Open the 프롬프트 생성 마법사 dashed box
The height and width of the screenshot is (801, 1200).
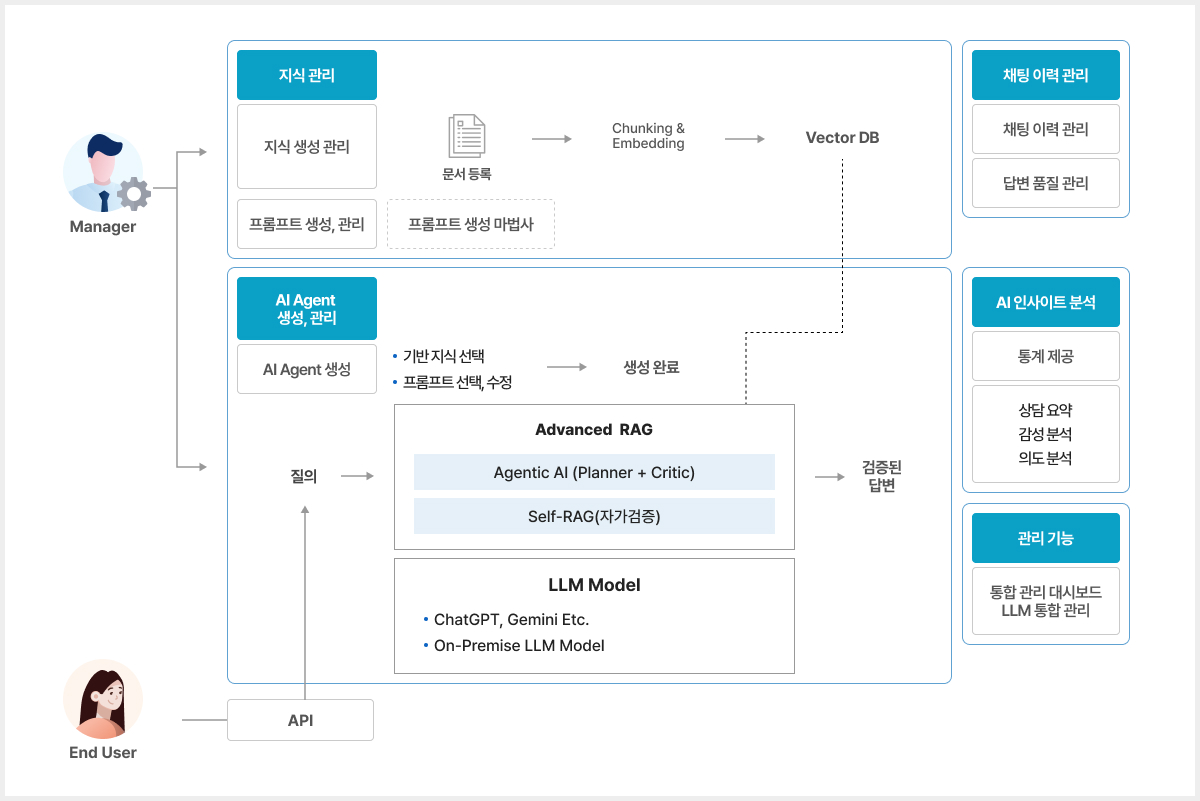pos(470,224)
